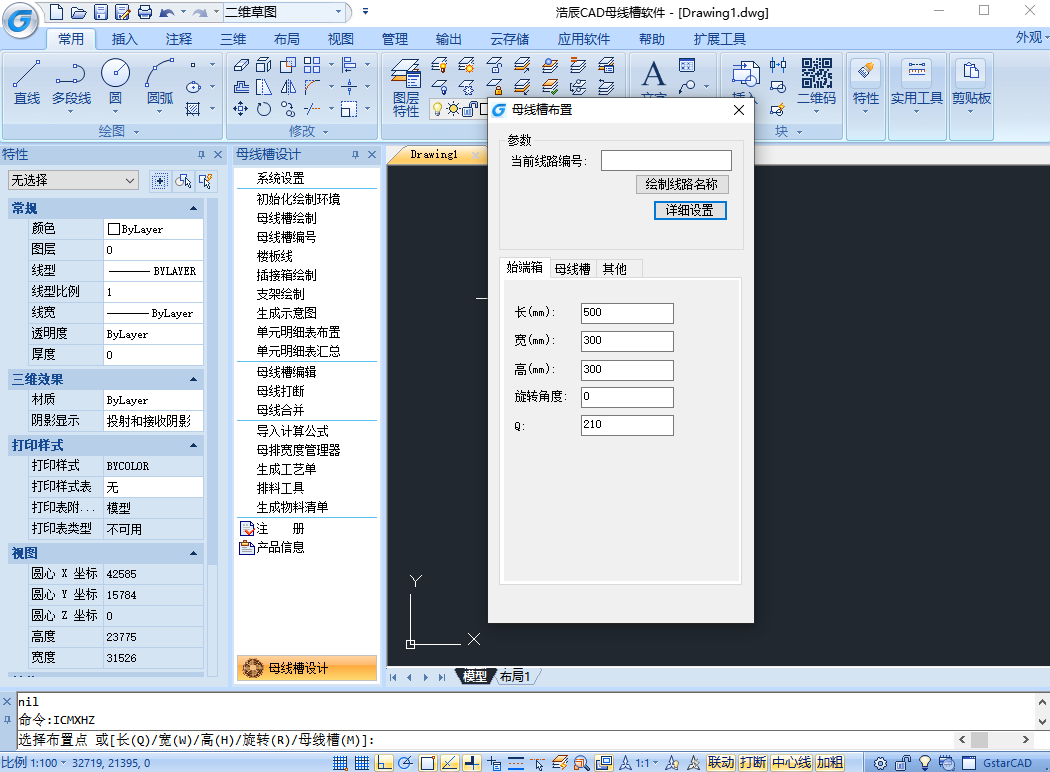Select the eraser tool in 修改 panel
This screenshot has height=772, width=1050.
[241, 65]
